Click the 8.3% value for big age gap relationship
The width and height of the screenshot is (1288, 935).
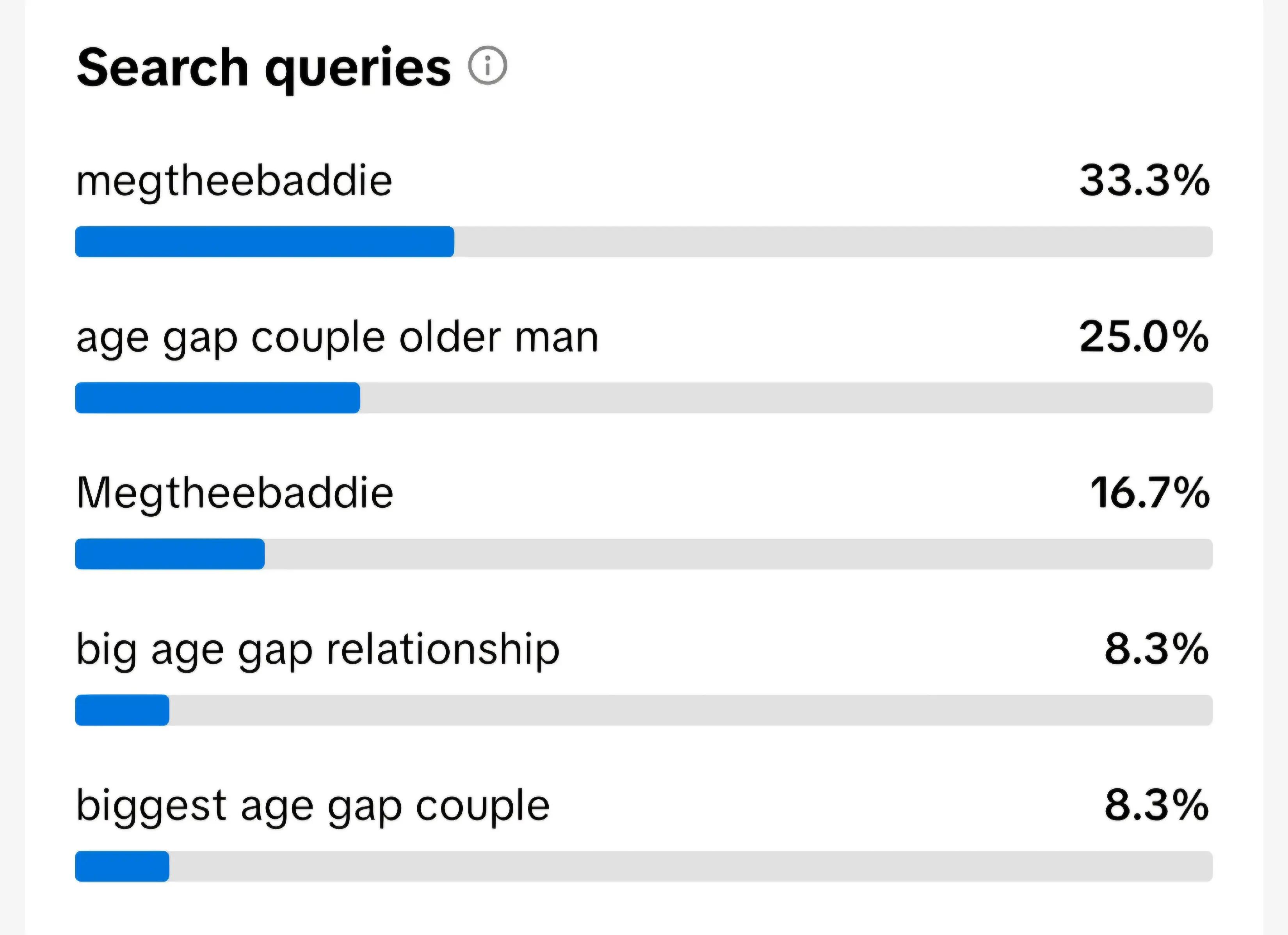(x=1157, y=649)
